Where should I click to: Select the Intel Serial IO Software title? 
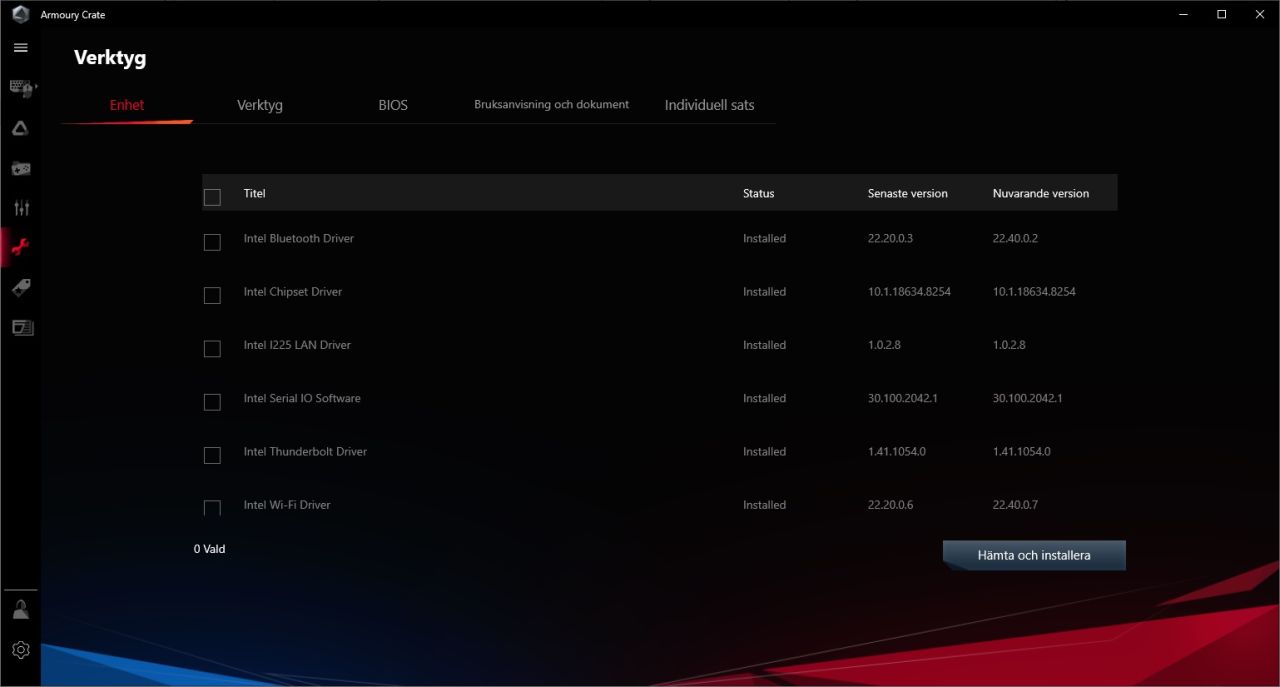point(302,398)
